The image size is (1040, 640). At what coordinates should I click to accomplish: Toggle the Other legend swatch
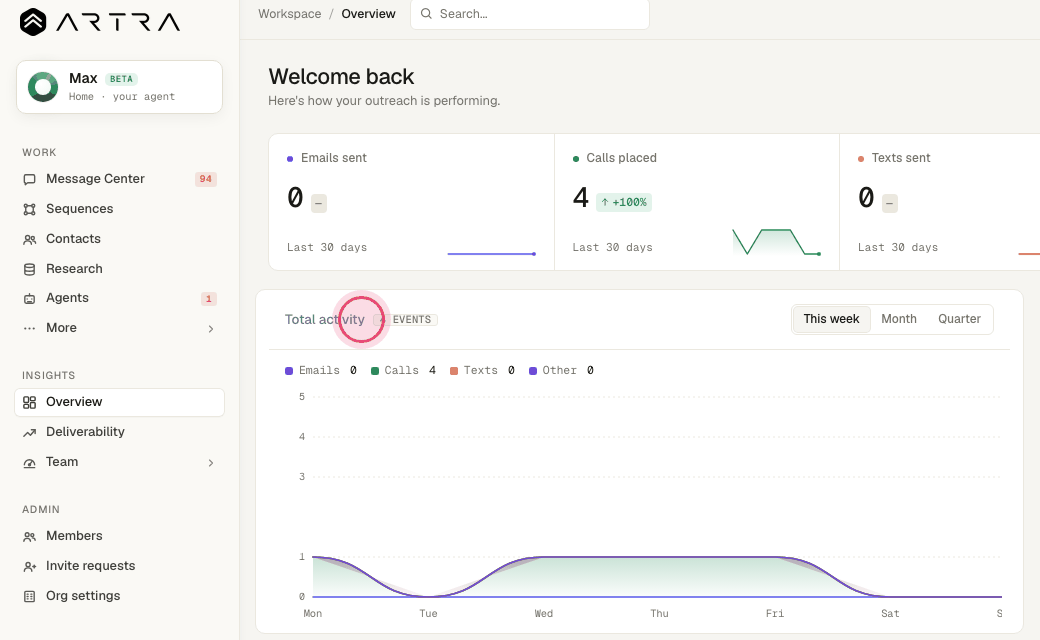[x=533, y=371]
